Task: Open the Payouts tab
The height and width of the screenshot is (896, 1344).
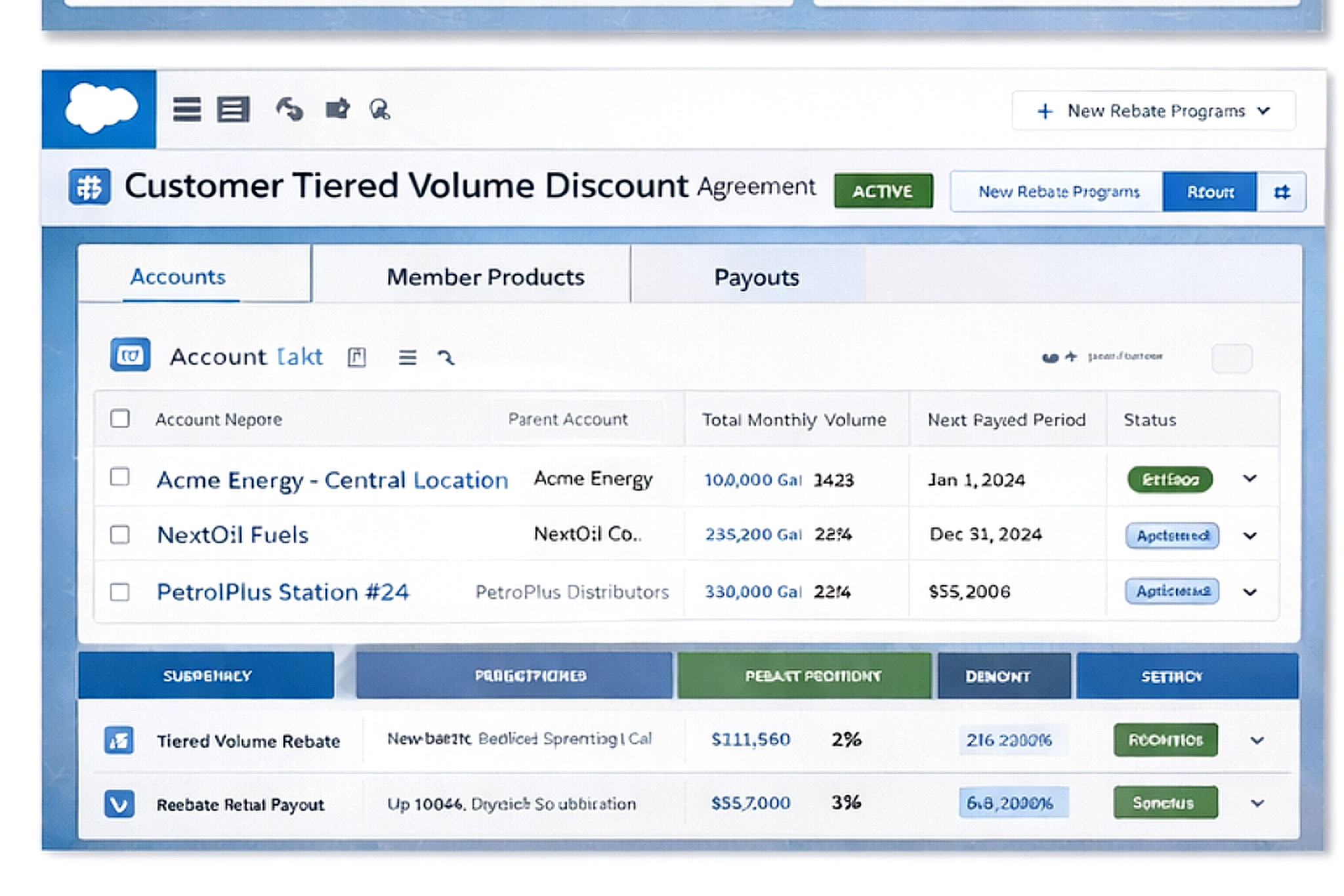Action: point(756,277)
